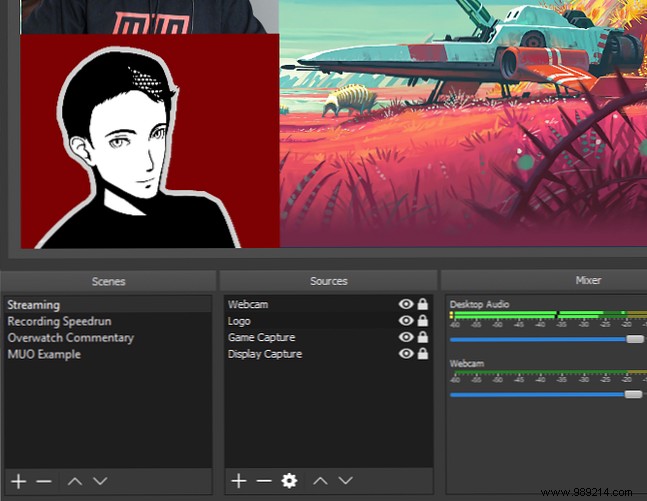Move source down with arrow icon
Screen dimensions: 647x501
[x=345, y=481]
